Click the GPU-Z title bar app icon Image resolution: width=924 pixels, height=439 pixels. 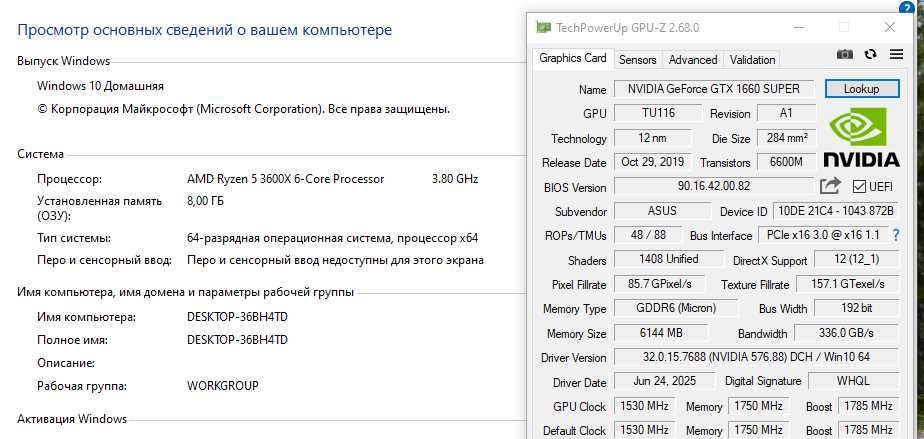543,28
